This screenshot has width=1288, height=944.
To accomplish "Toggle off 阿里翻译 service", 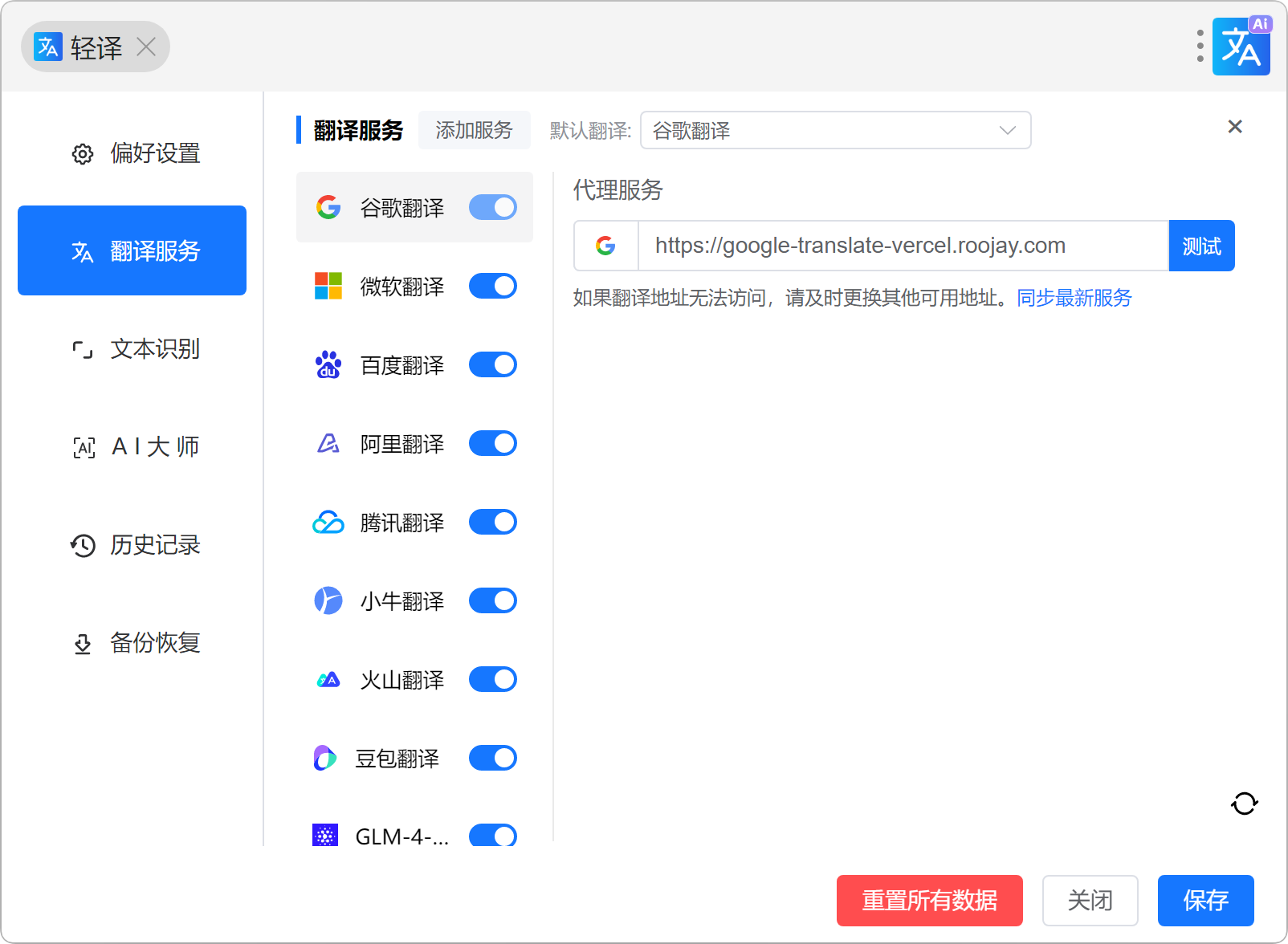I will 492,443.
